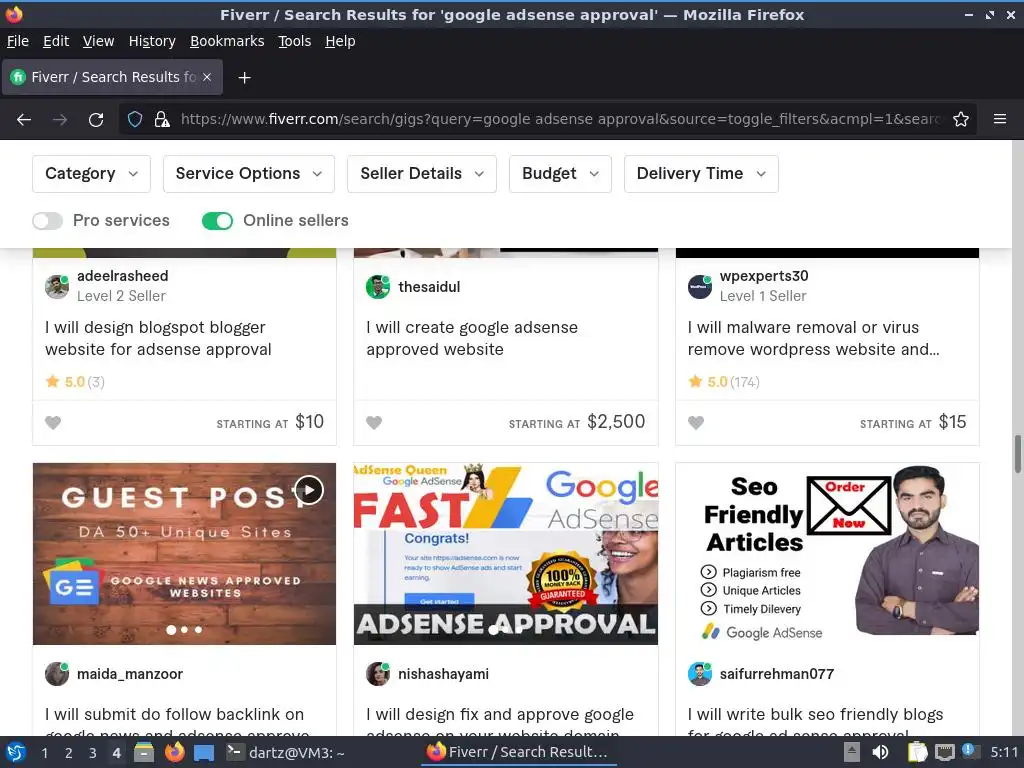The width and height of the screenshot is (1024, 768).
Task: Open the File menu
Action: coord(18,41)
